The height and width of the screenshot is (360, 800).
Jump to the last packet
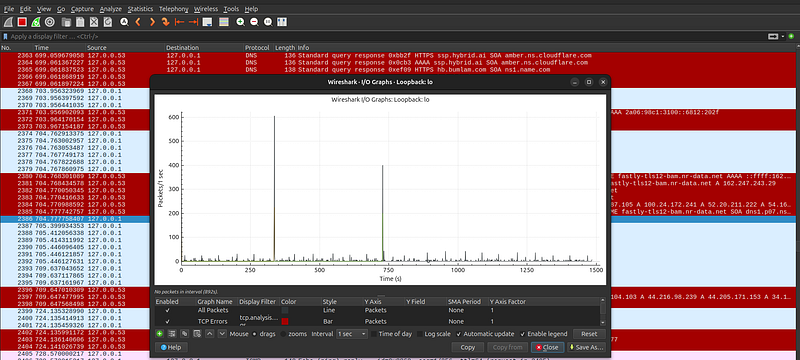coord(193,22)
